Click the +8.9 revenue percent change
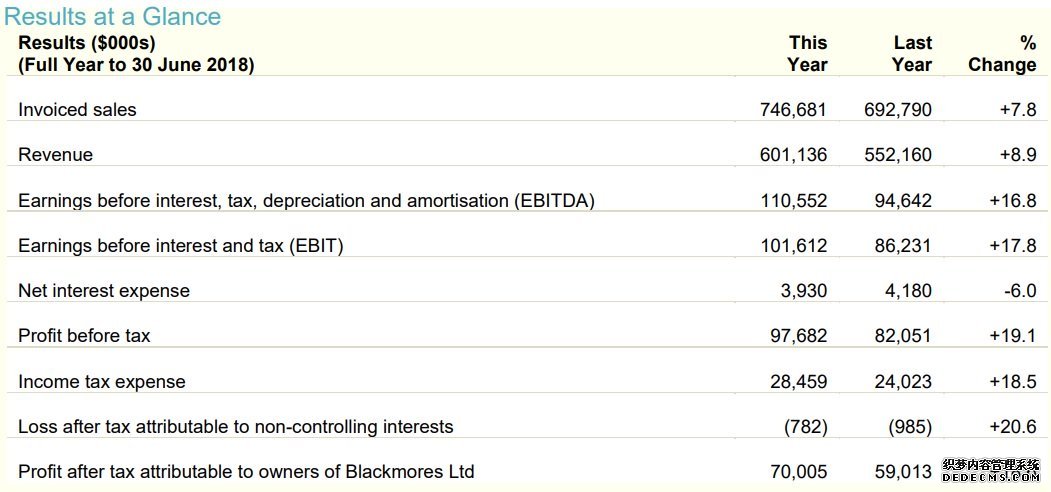 click(x=1018, y=155)
